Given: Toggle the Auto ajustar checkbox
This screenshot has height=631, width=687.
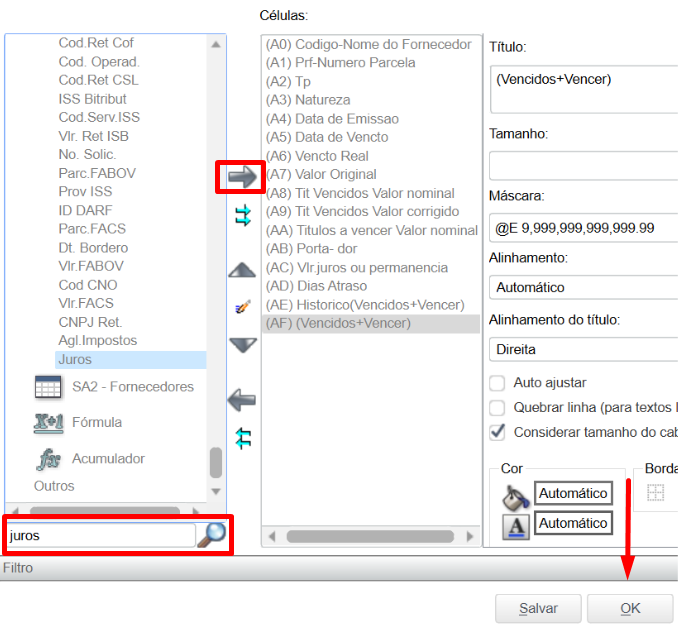Looking at the screenshot, I should (497, 383).
